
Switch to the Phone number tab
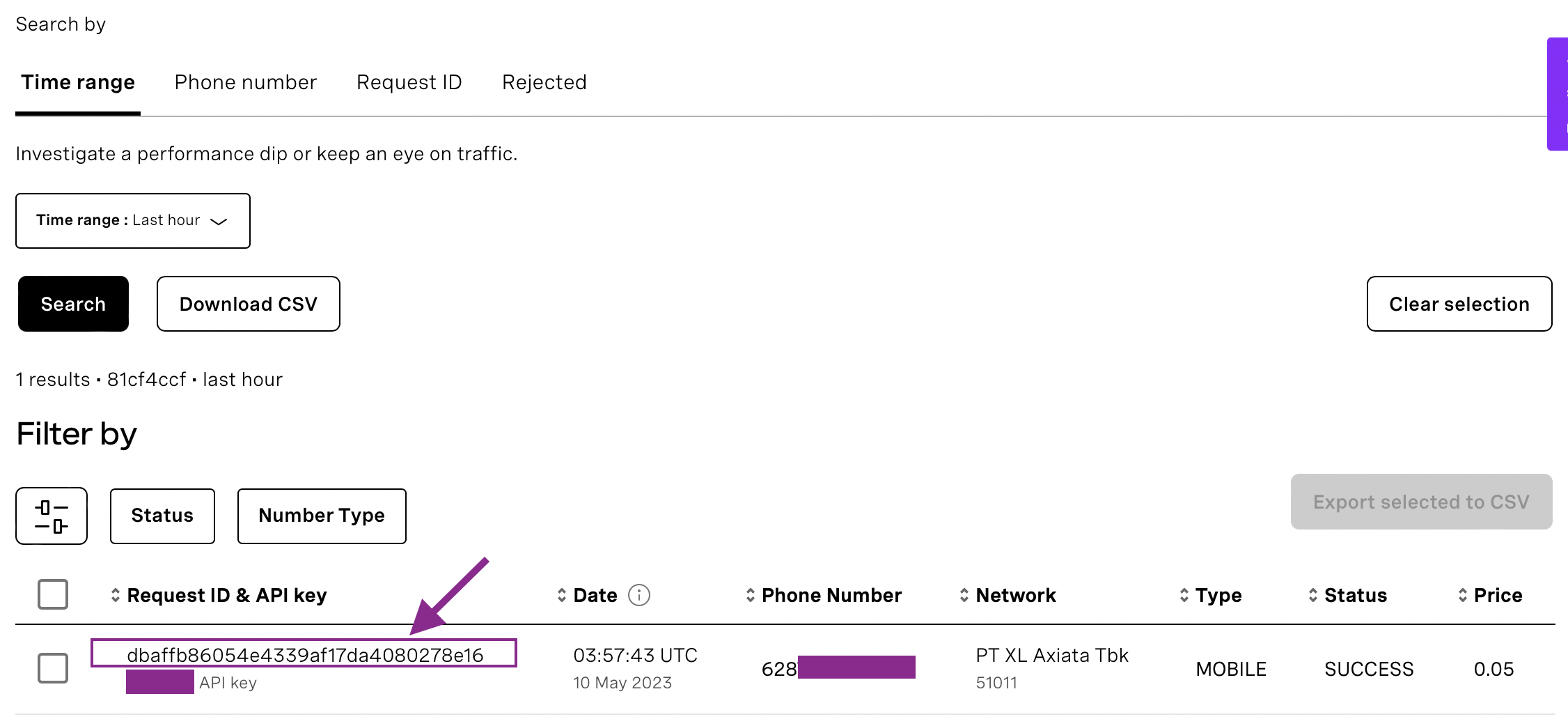click(x=246, y=82)
